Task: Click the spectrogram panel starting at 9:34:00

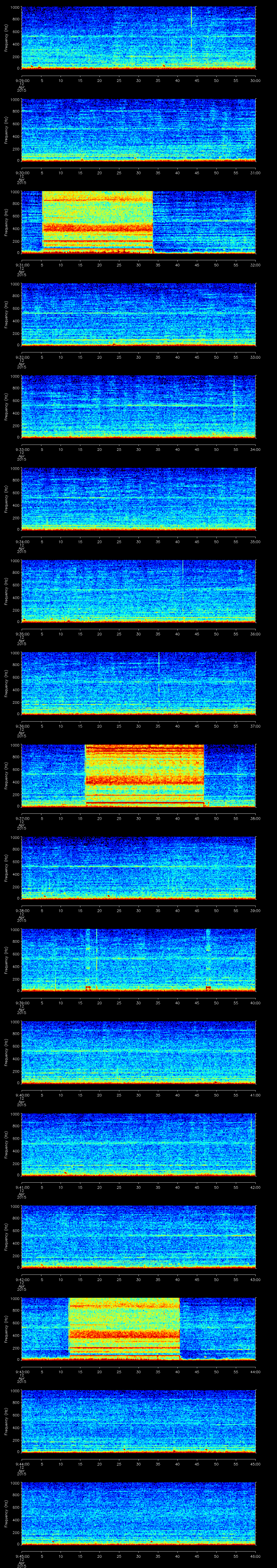Action: [x=139, y=499]
